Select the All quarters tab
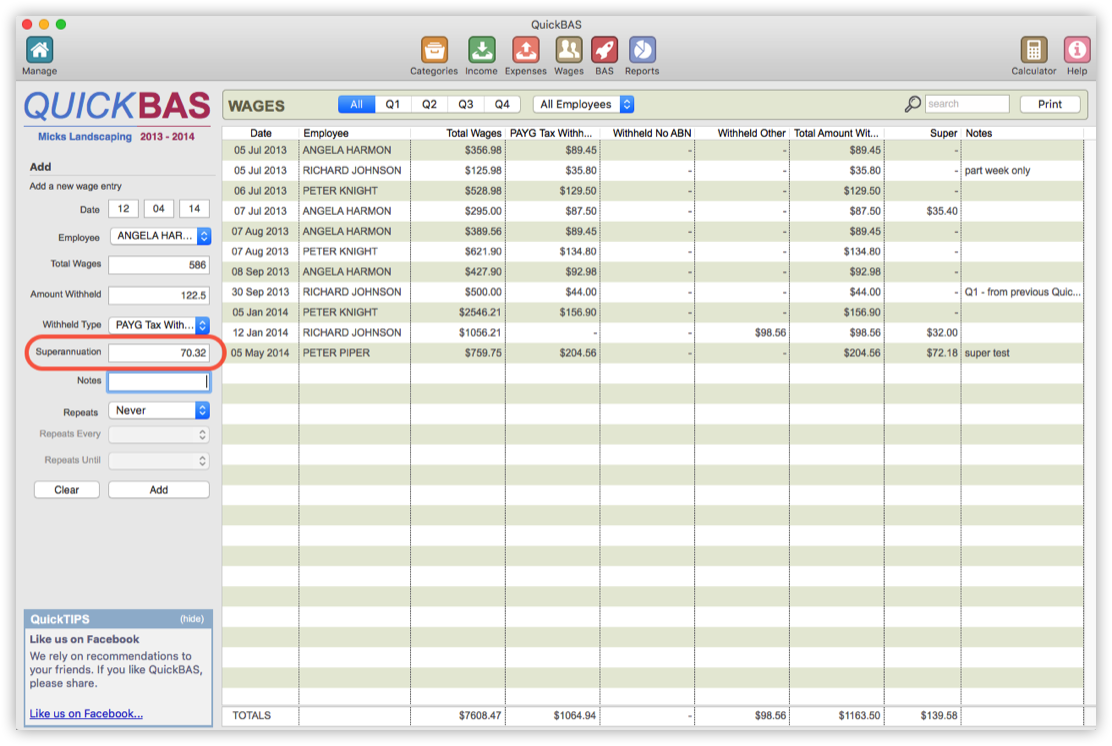This screenshot has height=746, width=1112. (x=357, y=105)
